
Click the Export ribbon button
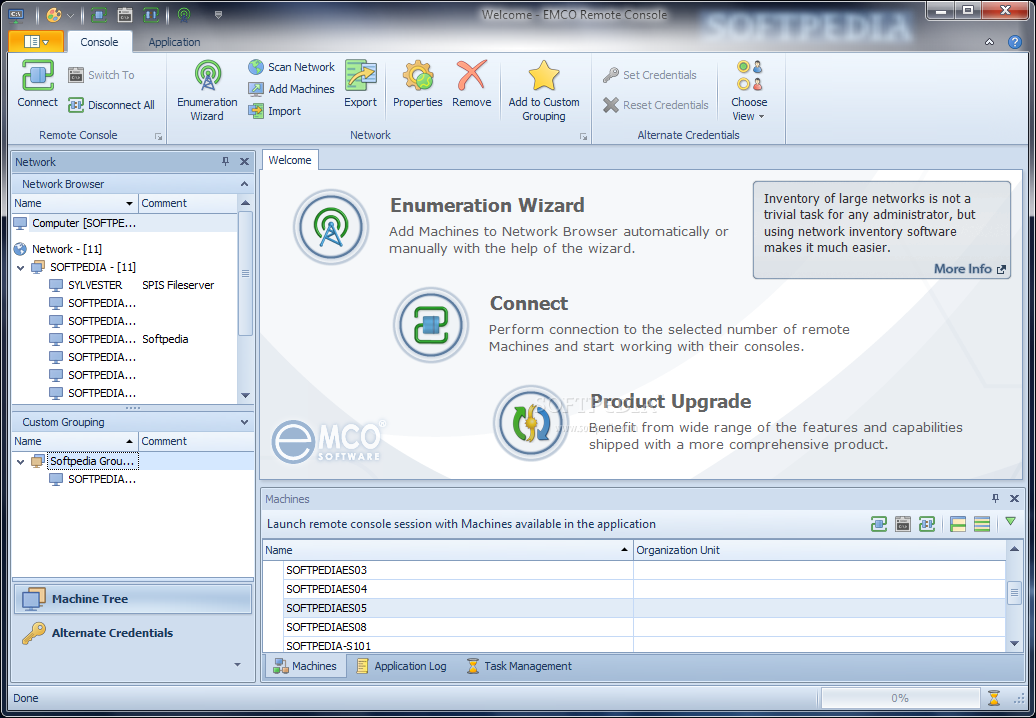(360, 84)
